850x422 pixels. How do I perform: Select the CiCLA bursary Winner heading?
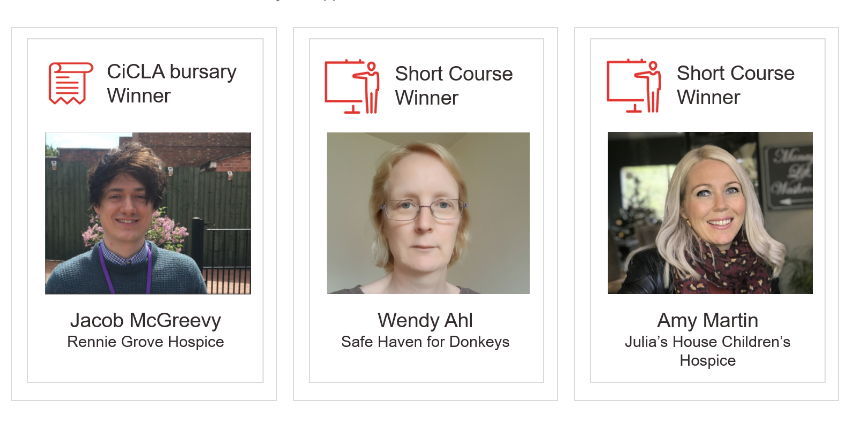171,84
